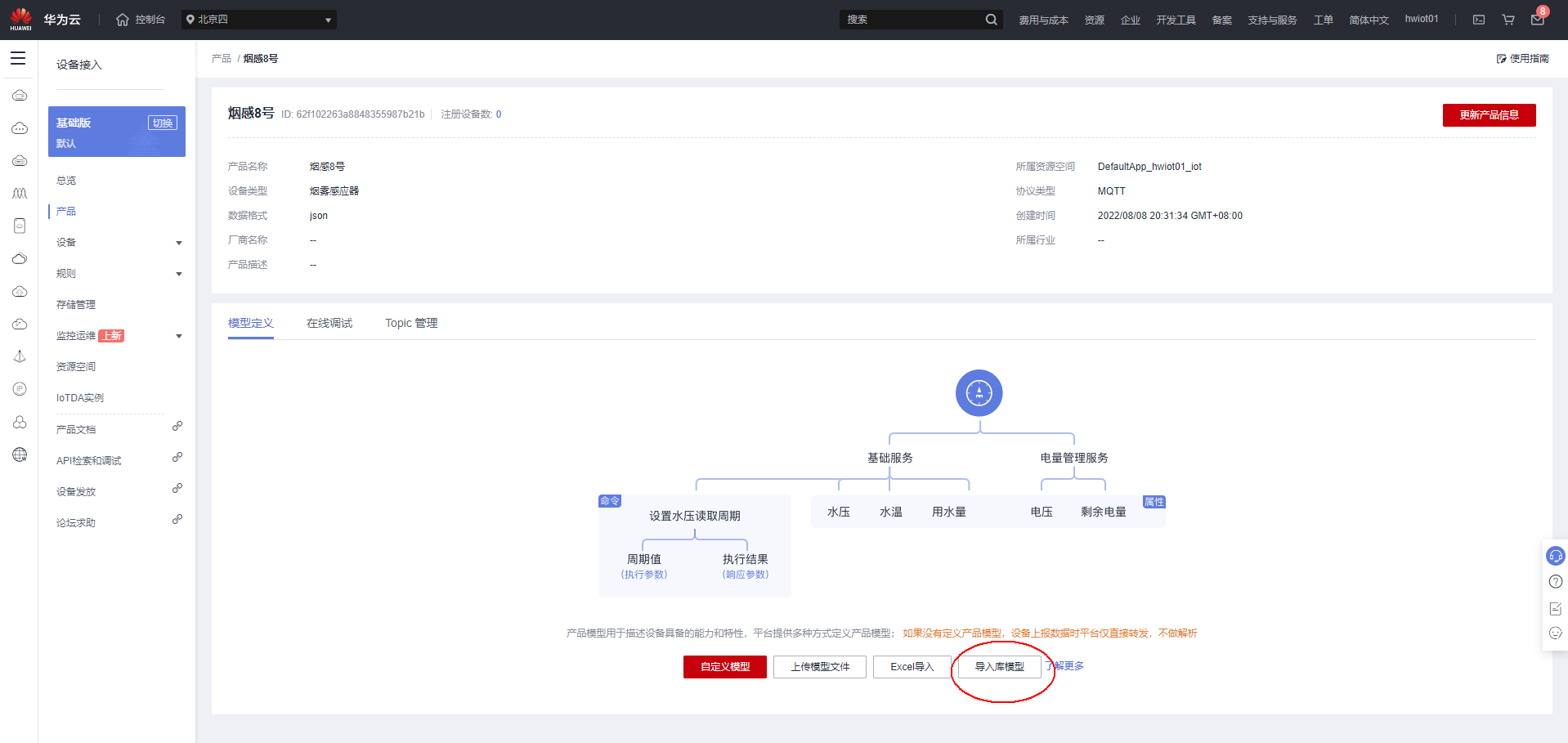Screen dimensions: 1568x743
Task: Click the external link icon beside 产品文档
Action: 177,427
